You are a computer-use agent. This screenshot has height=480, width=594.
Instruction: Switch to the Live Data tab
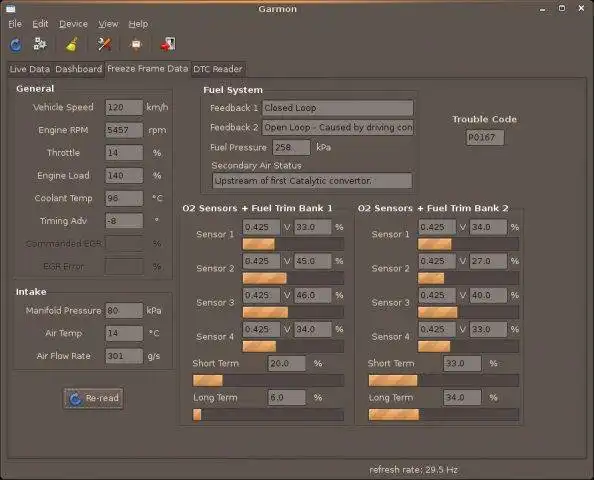(30, 69)
